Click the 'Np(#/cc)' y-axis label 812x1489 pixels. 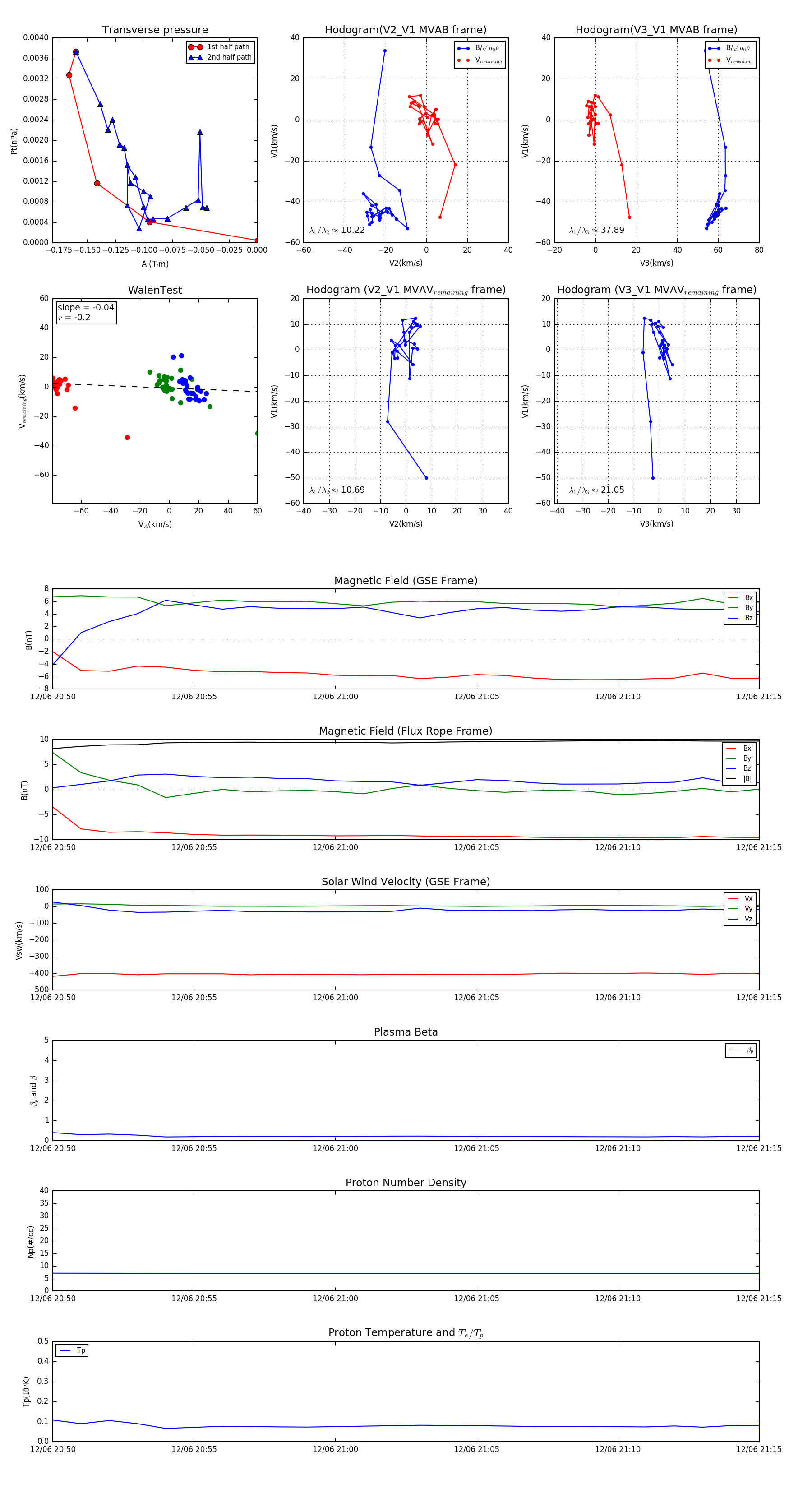tap(31, 1242)
